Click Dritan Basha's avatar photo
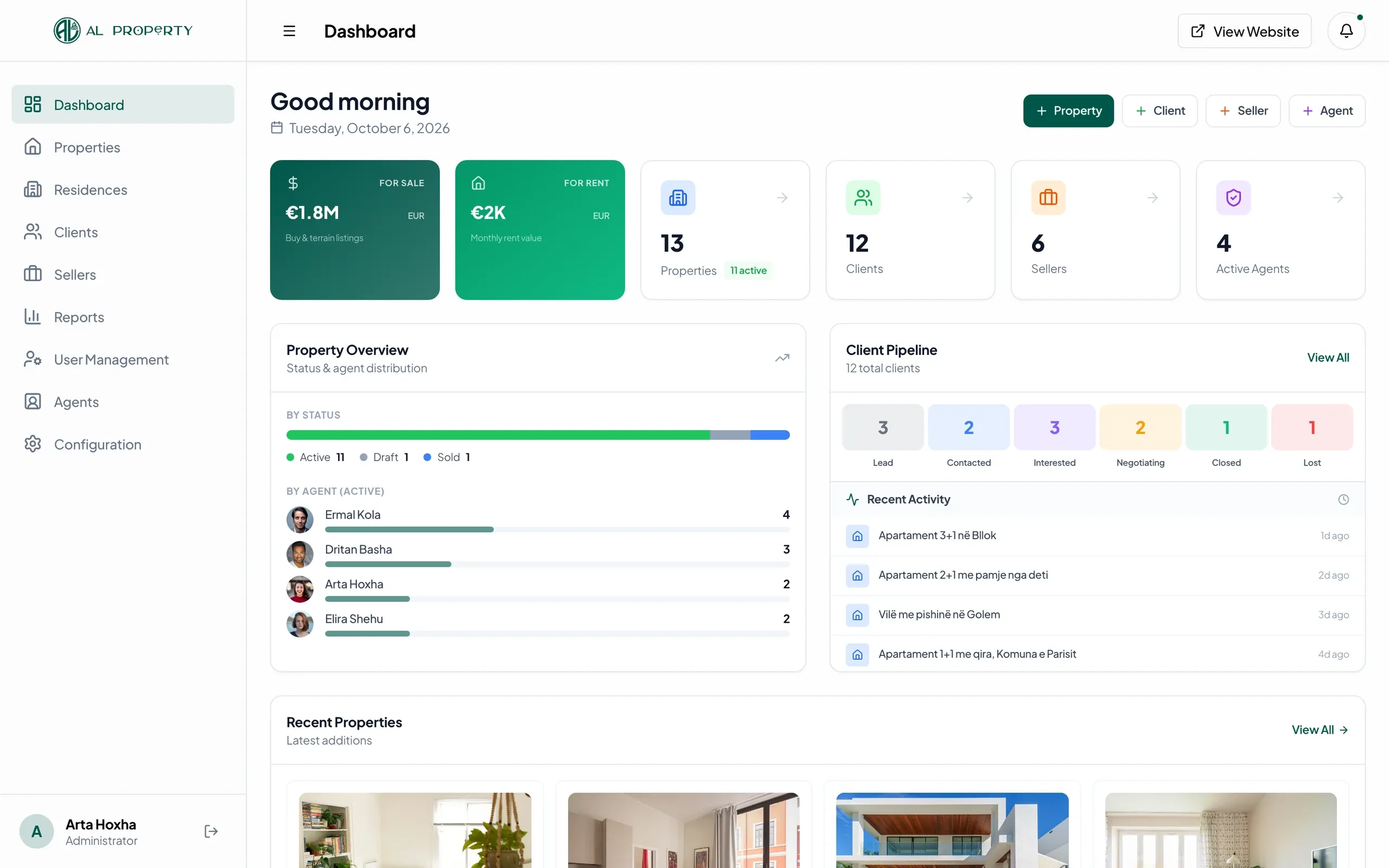 point(300,554)
